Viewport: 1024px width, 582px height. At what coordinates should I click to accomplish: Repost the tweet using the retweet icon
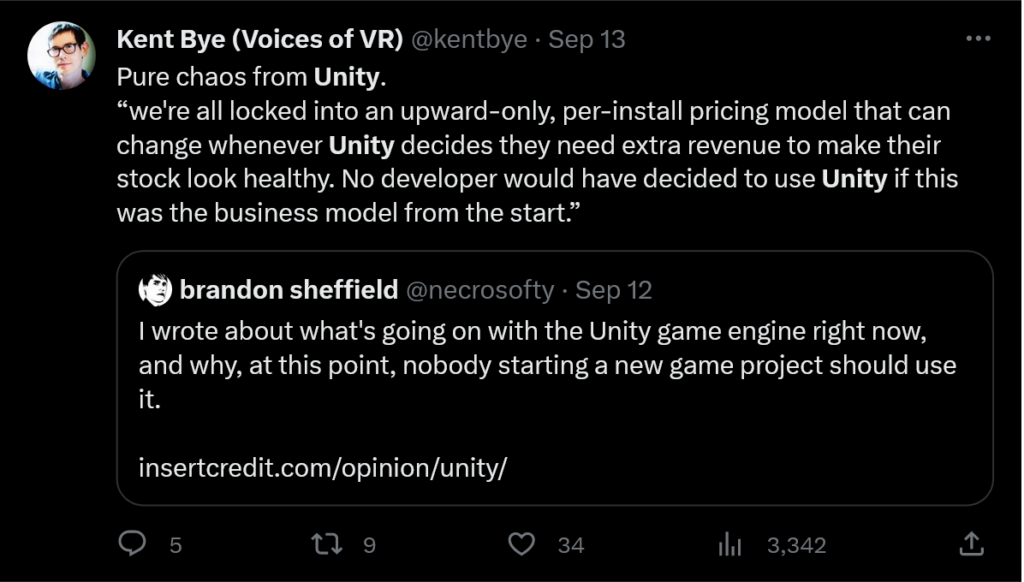click(x=327, y=544)
